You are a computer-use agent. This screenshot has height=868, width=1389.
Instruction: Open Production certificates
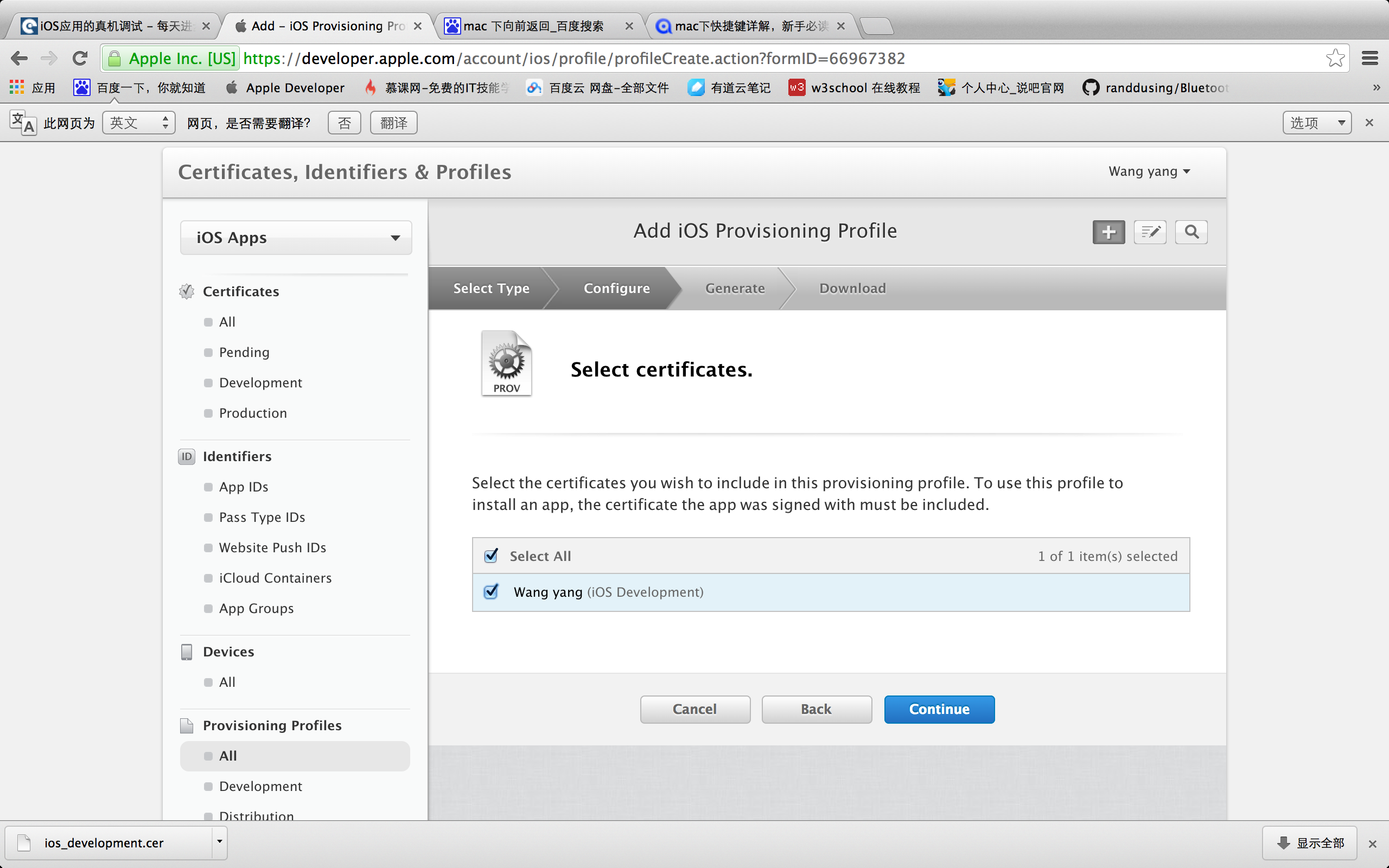(x=252, y=413)
